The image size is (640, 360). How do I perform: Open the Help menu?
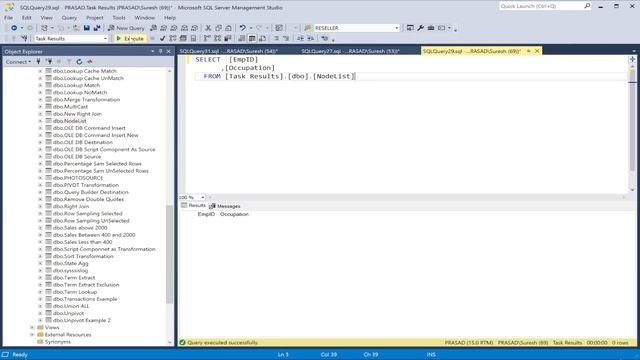(x=170, y=18)
